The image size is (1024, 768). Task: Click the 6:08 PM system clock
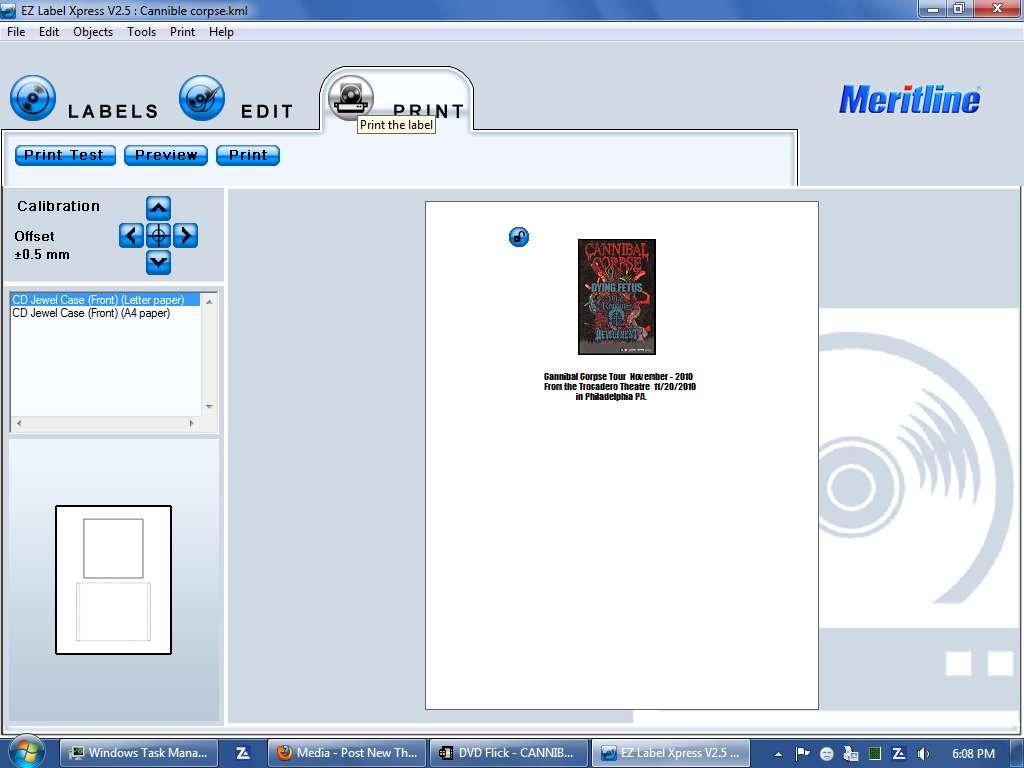coord(973,754)
